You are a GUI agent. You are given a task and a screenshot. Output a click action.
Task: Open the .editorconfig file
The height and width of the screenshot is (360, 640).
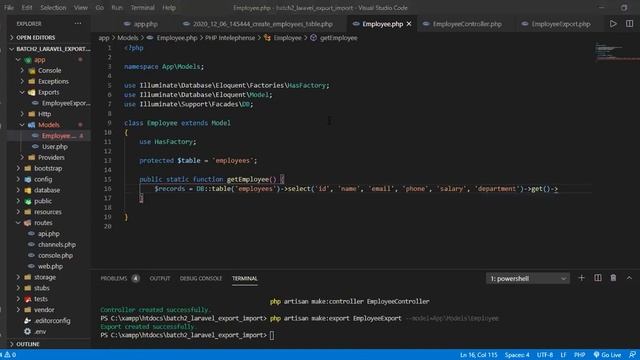(52, 321)
